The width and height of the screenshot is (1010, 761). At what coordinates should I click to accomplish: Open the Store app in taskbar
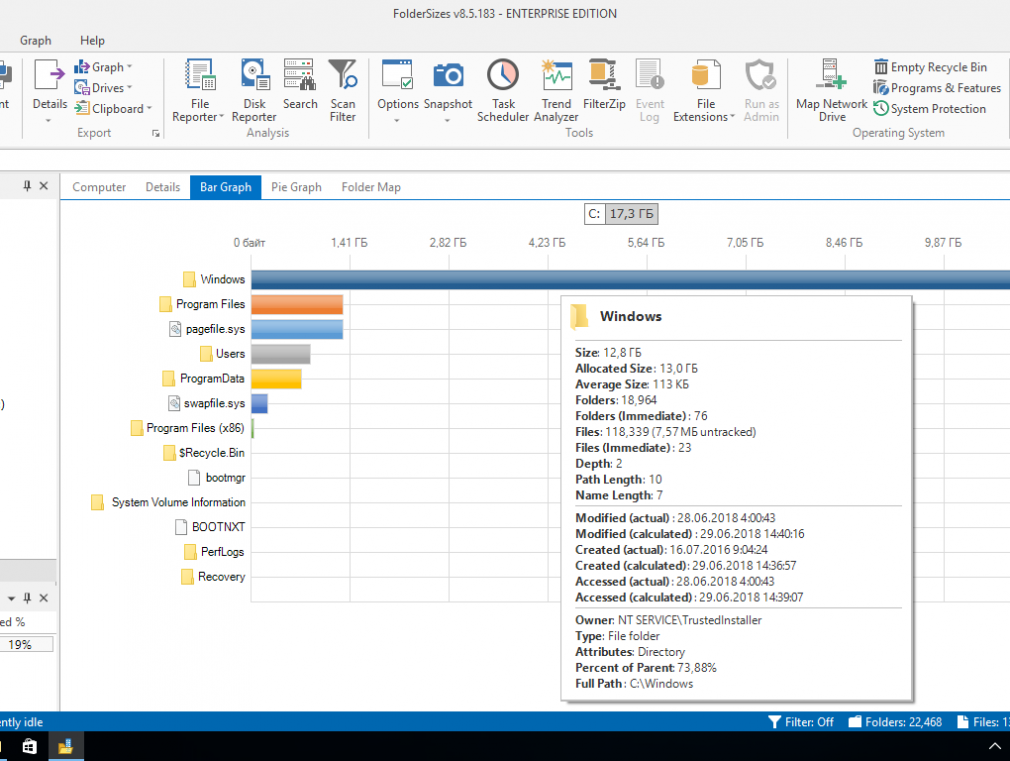30,746
